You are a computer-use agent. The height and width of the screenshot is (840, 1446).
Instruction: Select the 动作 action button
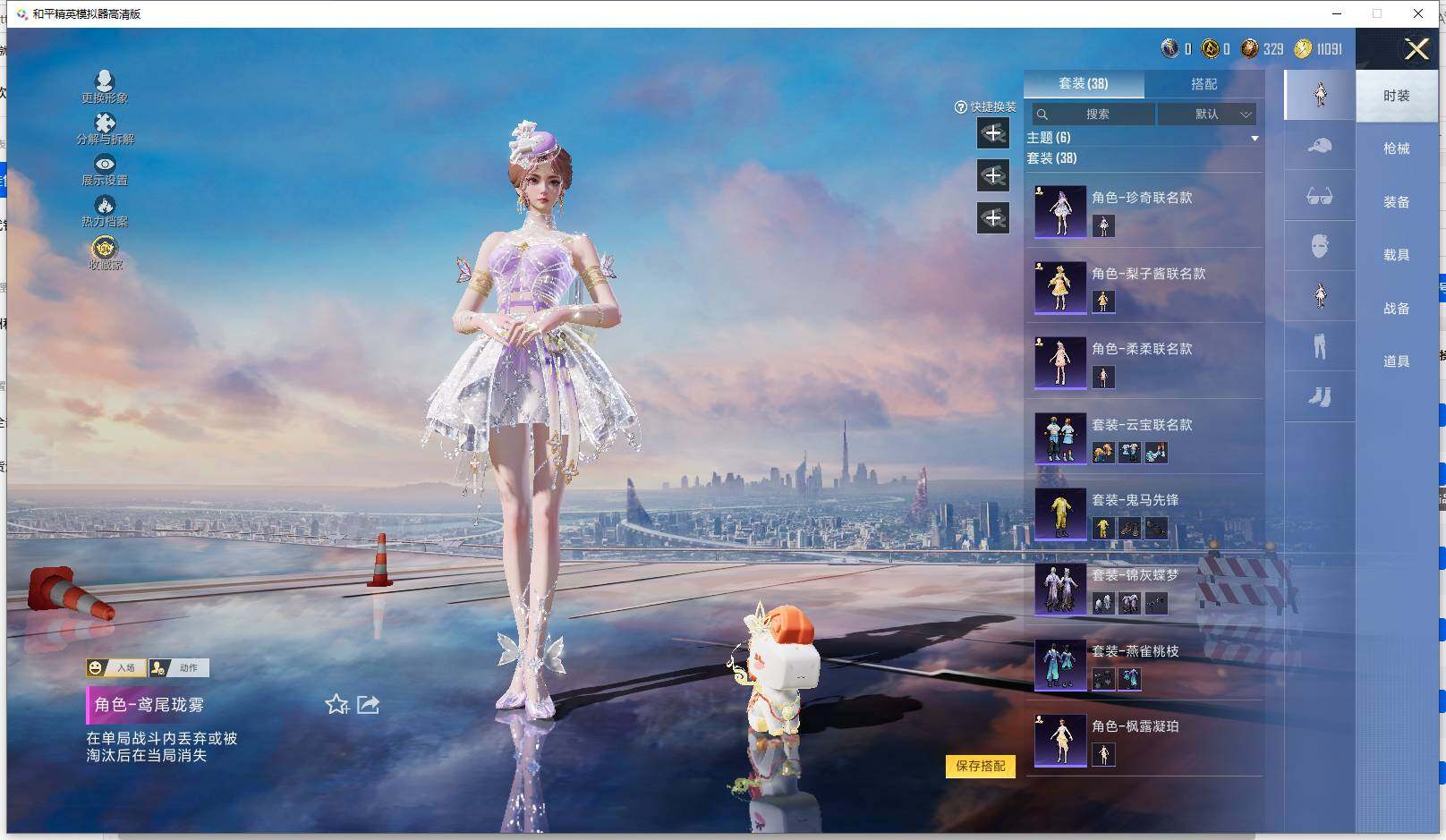click(179, 667)
